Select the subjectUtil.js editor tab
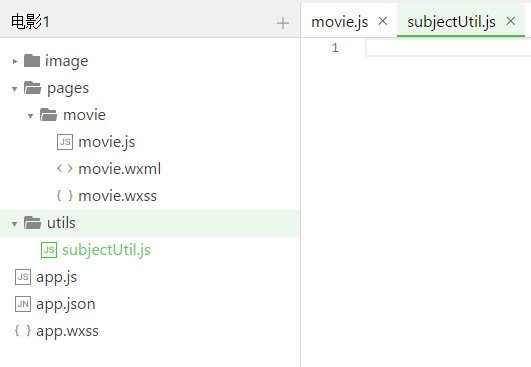Viewport: 531px width, 367px height. point(451,22)
